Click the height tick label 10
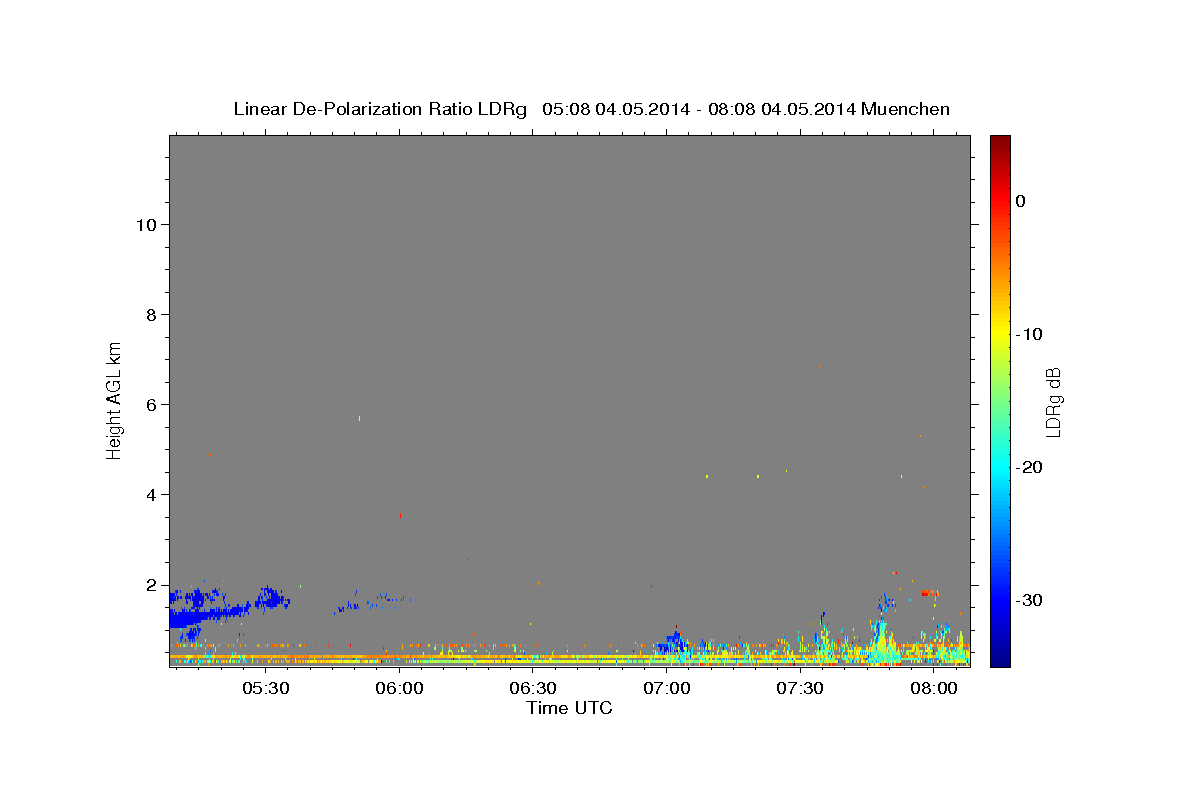 pos(147,225)
